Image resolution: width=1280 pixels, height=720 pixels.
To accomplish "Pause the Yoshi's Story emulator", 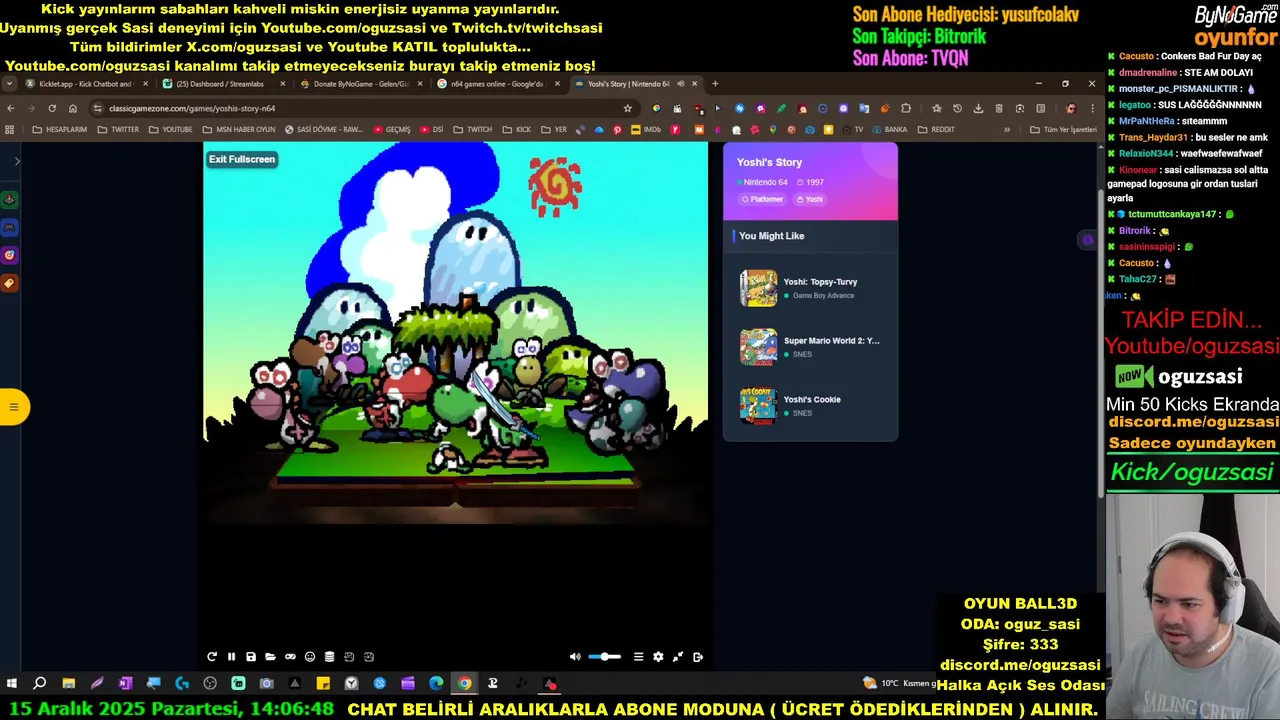I will click(231, 657).
